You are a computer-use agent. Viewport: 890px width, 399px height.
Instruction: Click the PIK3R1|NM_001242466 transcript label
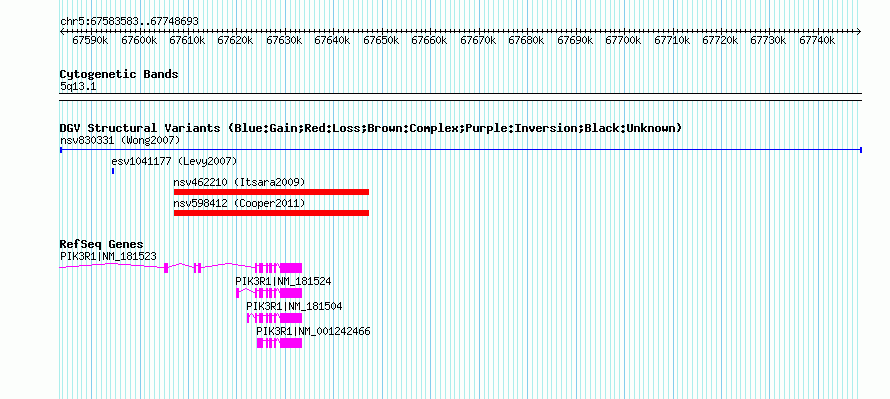click(x=313, y=331)
